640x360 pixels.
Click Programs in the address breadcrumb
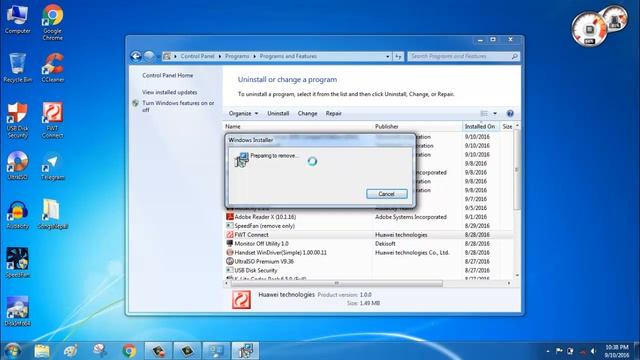pos(237,56)
